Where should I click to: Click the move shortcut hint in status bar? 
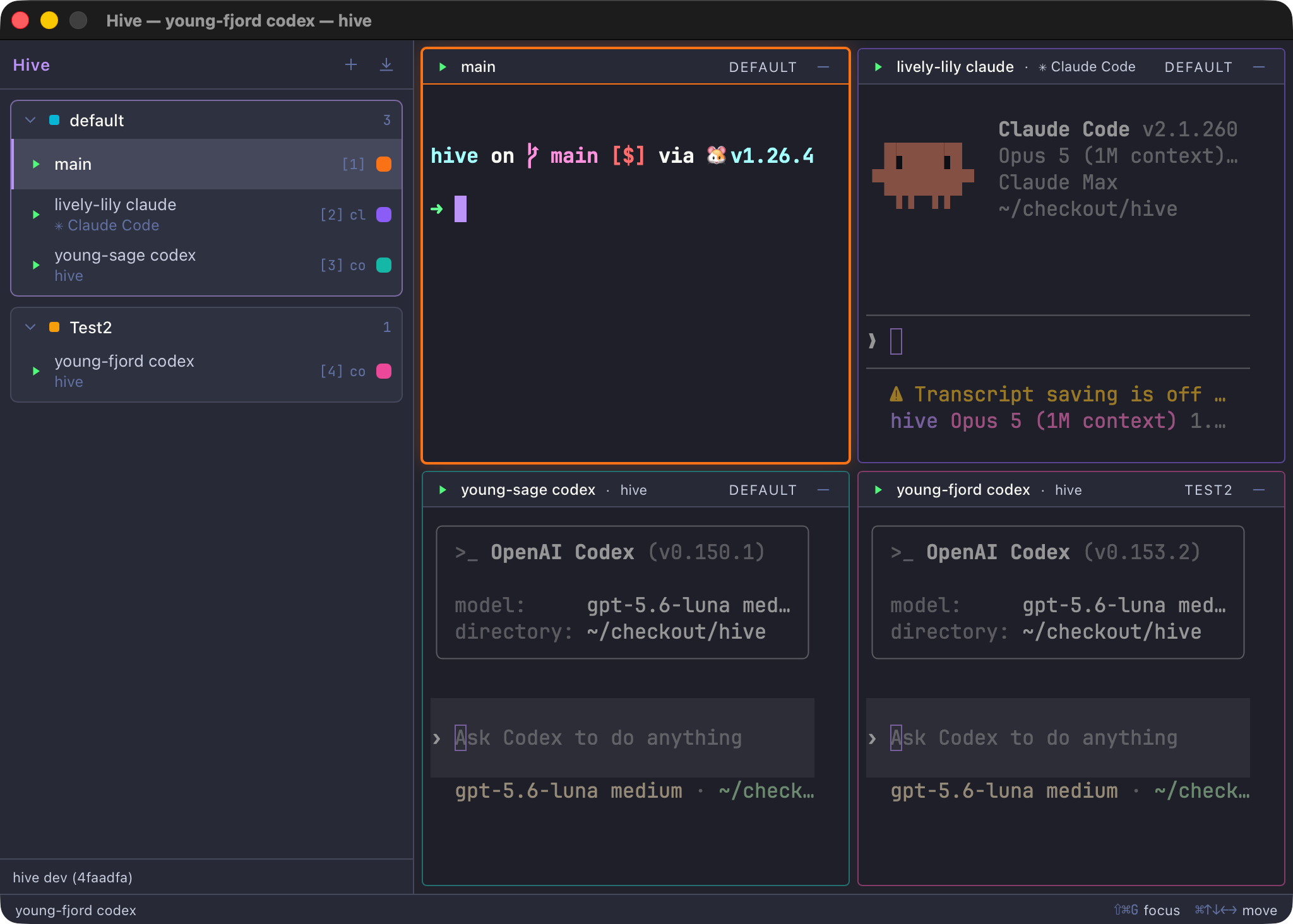point(1236,910)
